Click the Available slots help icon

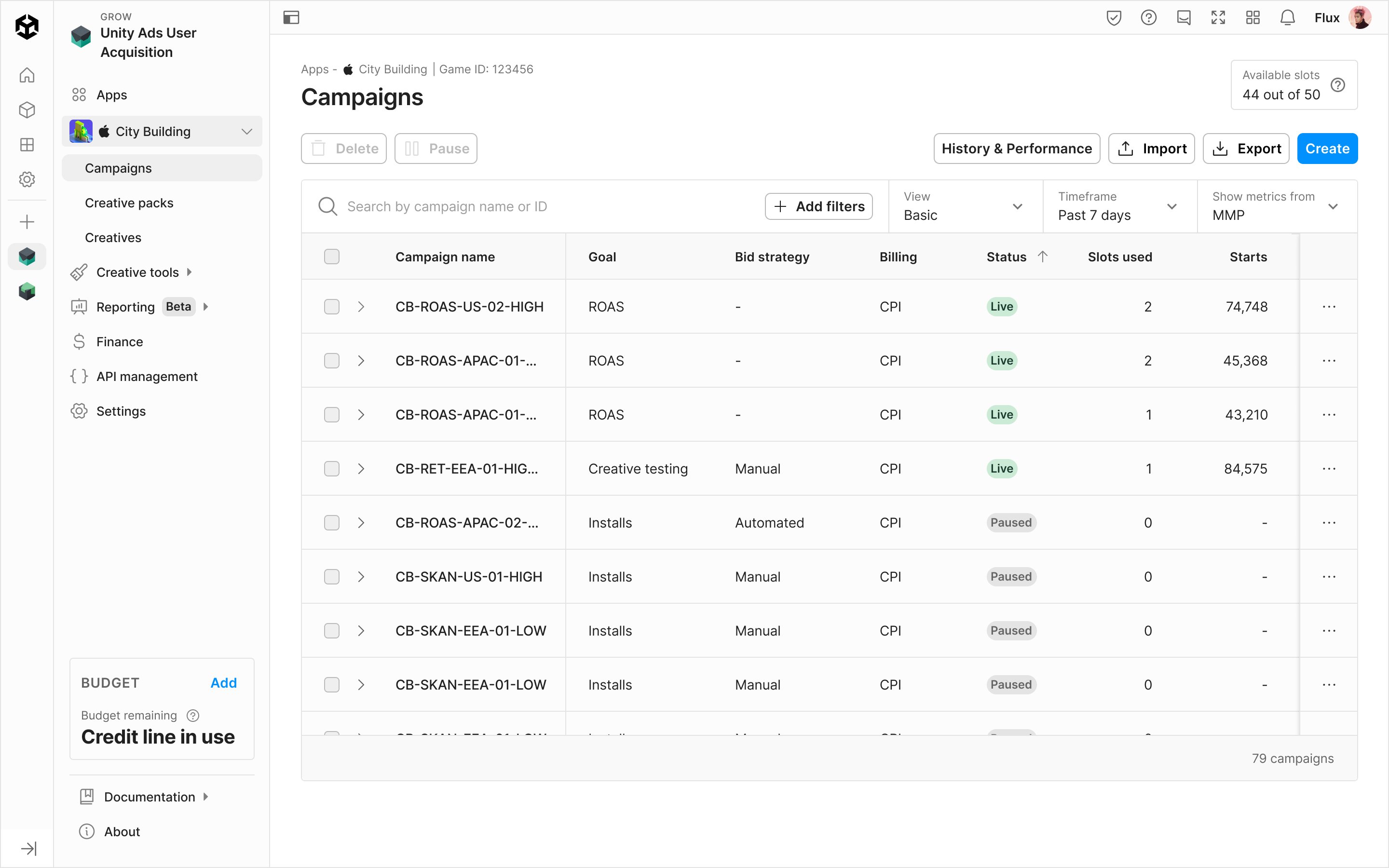[x=1338, y=85]
